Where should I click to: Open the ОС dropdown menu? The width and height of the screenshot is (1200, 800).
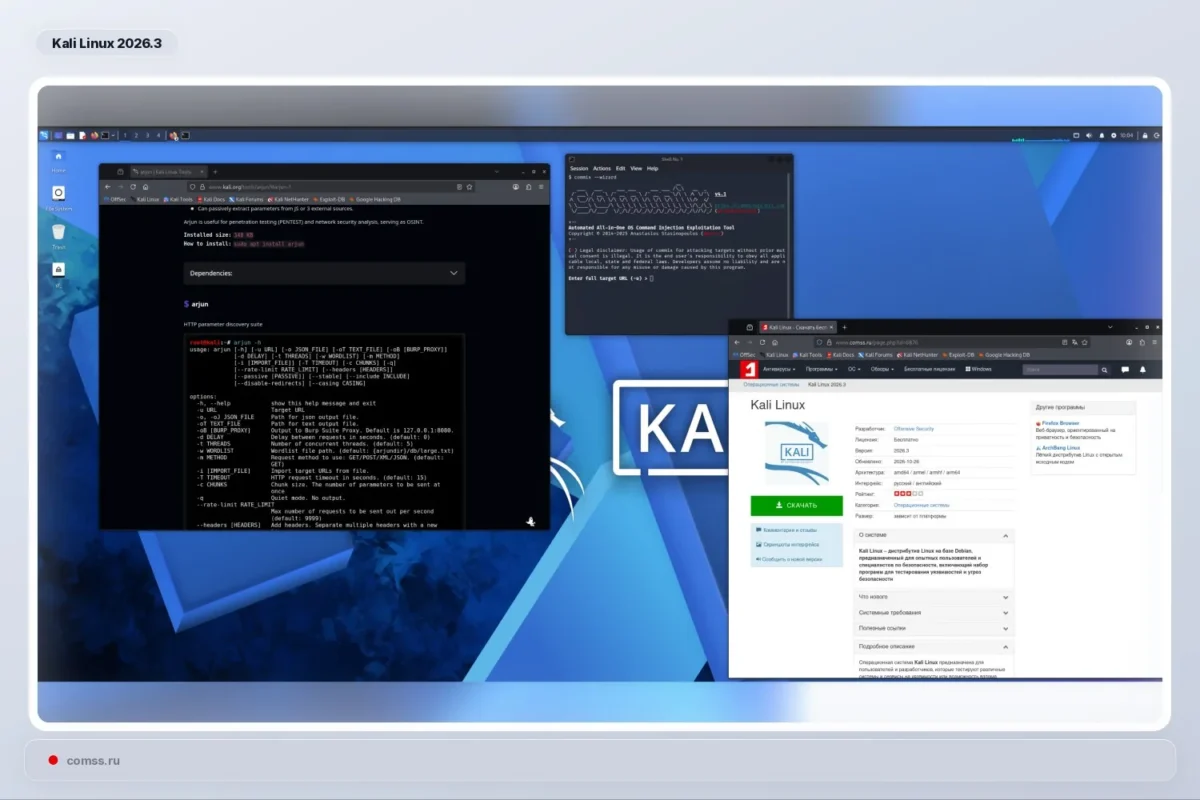(x=854, y=369)
